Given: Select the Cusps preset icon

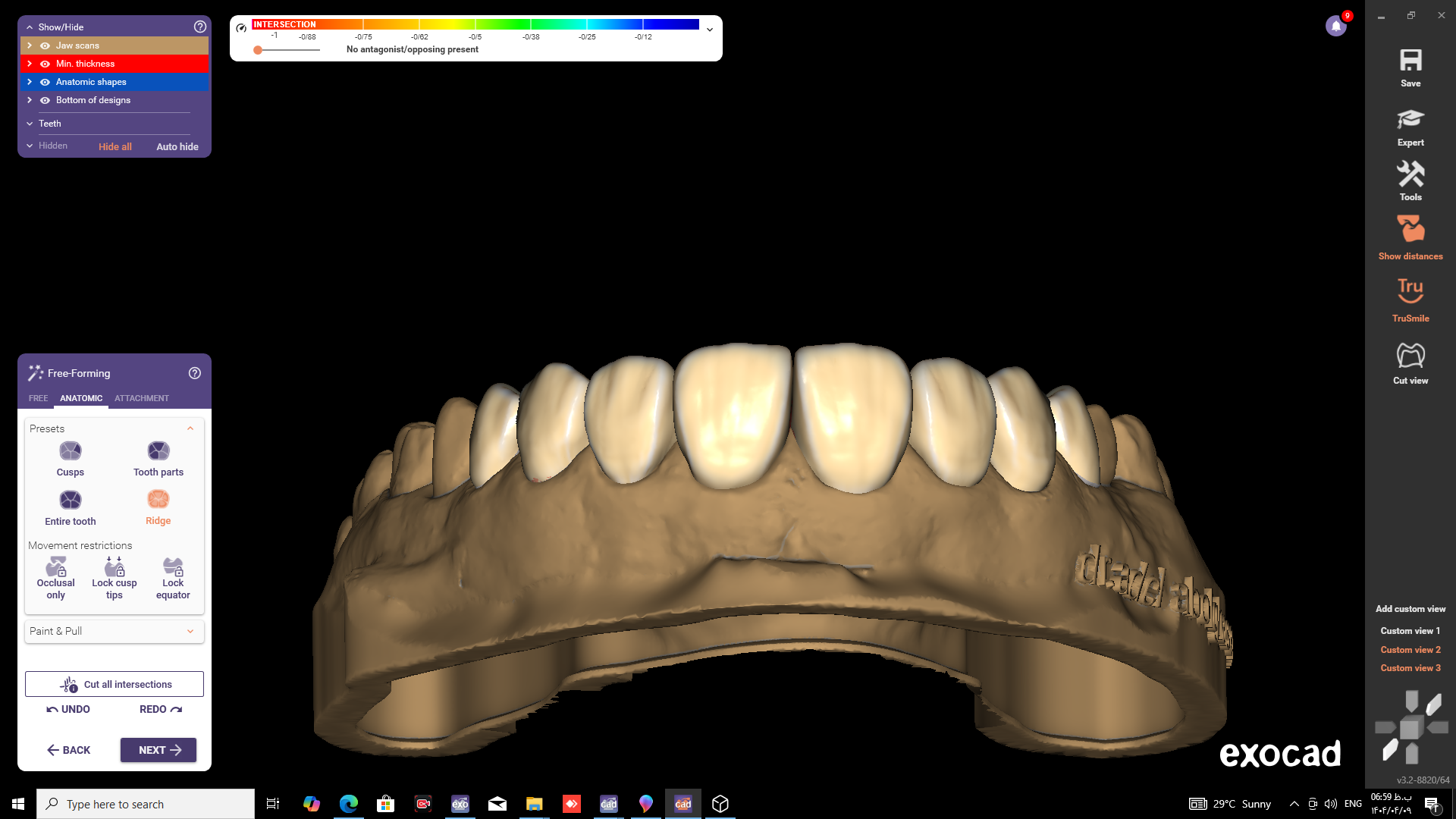Looking at the screenshot, I should coord(70,452).
